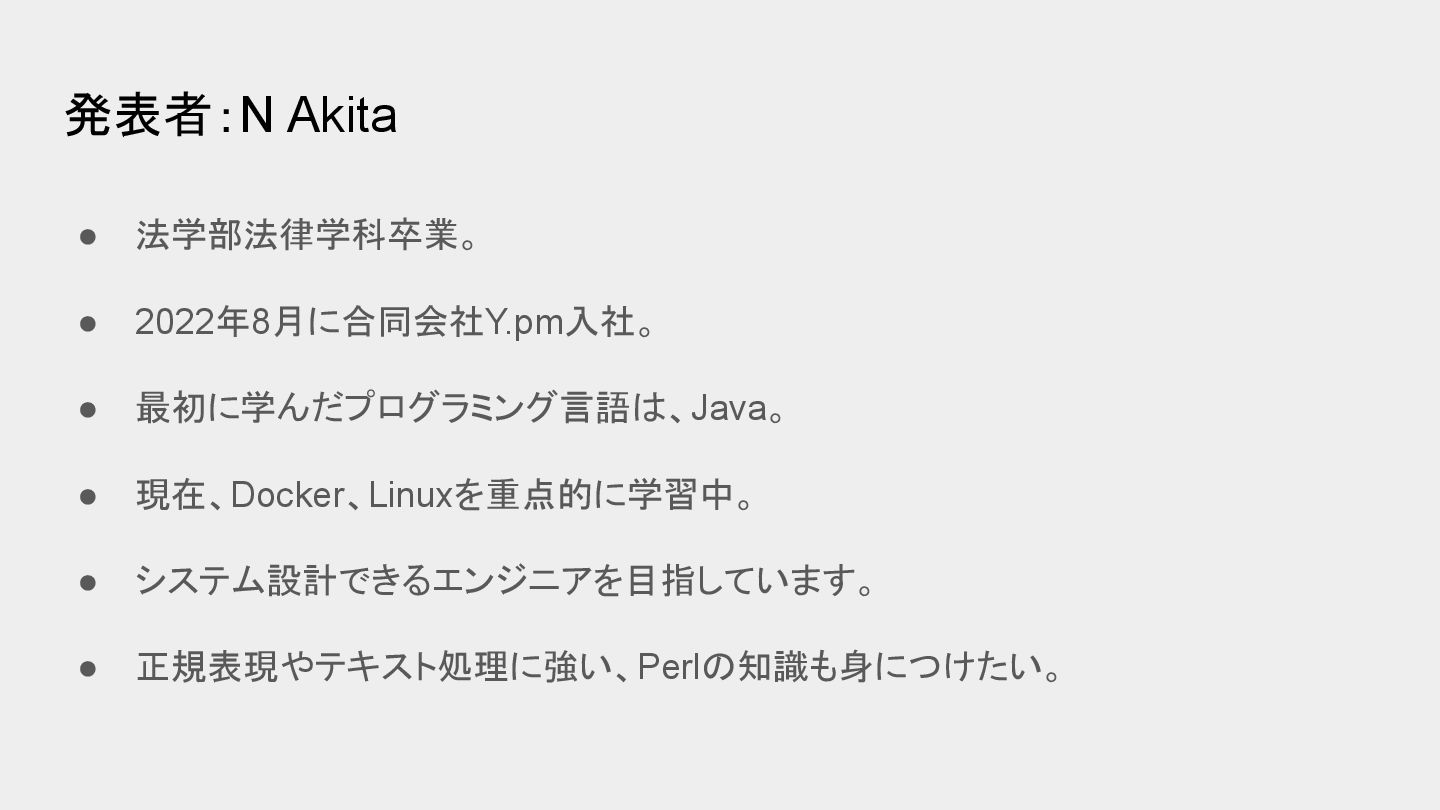Click the bullet dot before 最初に学んだ

click(x=88, y=409)
